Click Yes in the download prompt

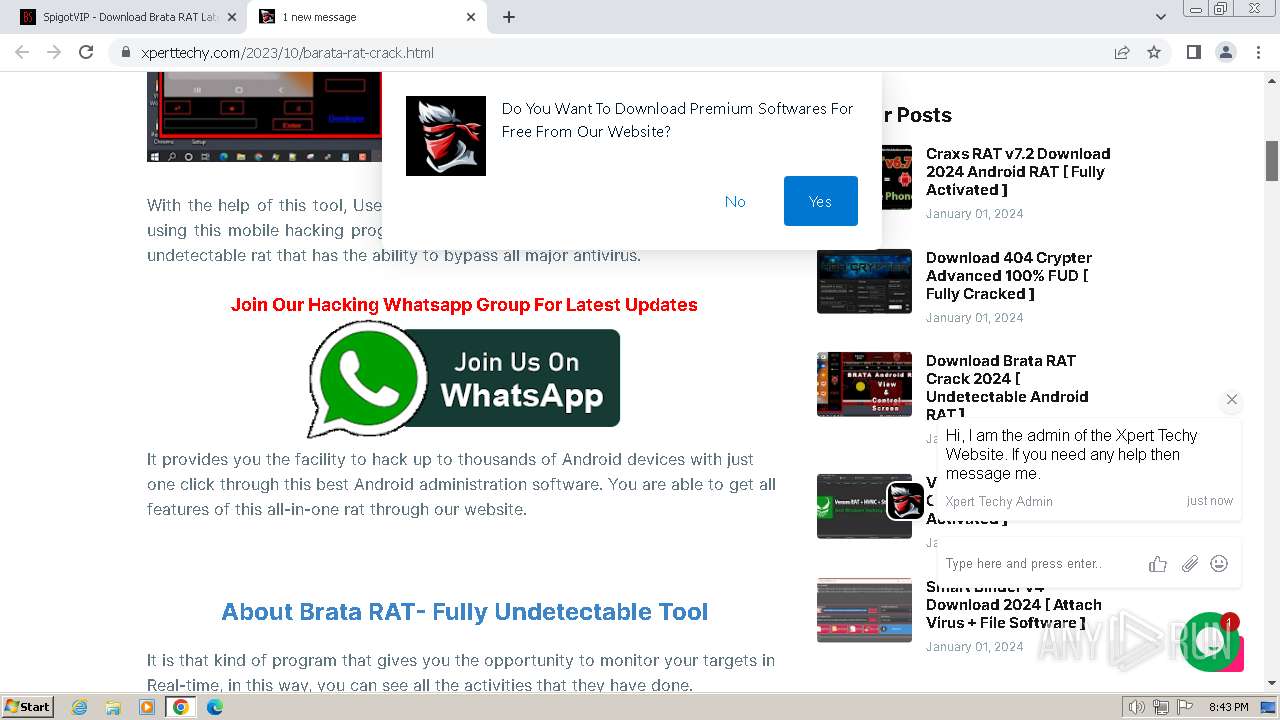point(821,201)
